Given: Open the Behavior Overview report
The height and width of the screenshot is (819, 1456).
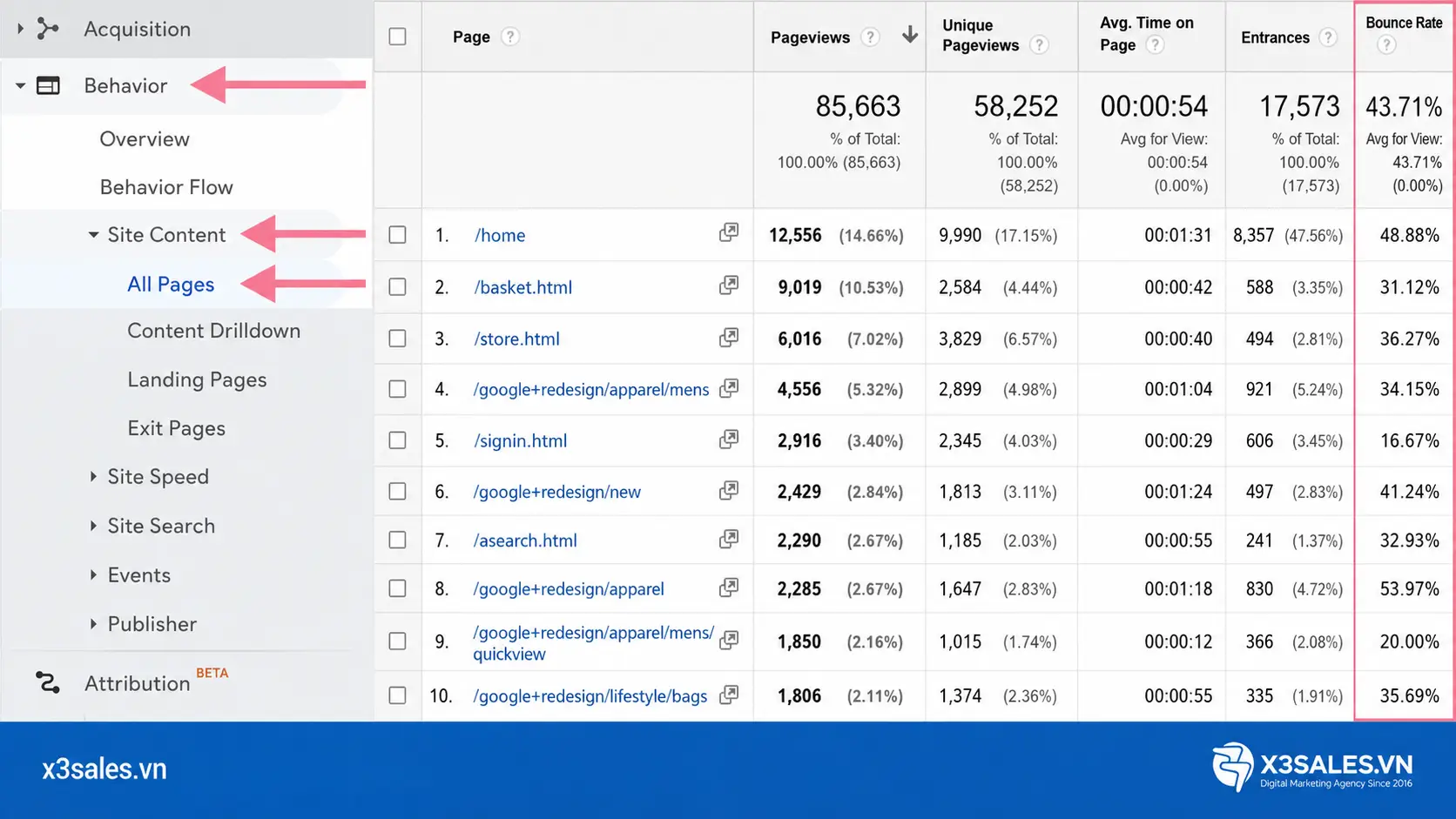Looking at the screenshot, I should 145,139.
